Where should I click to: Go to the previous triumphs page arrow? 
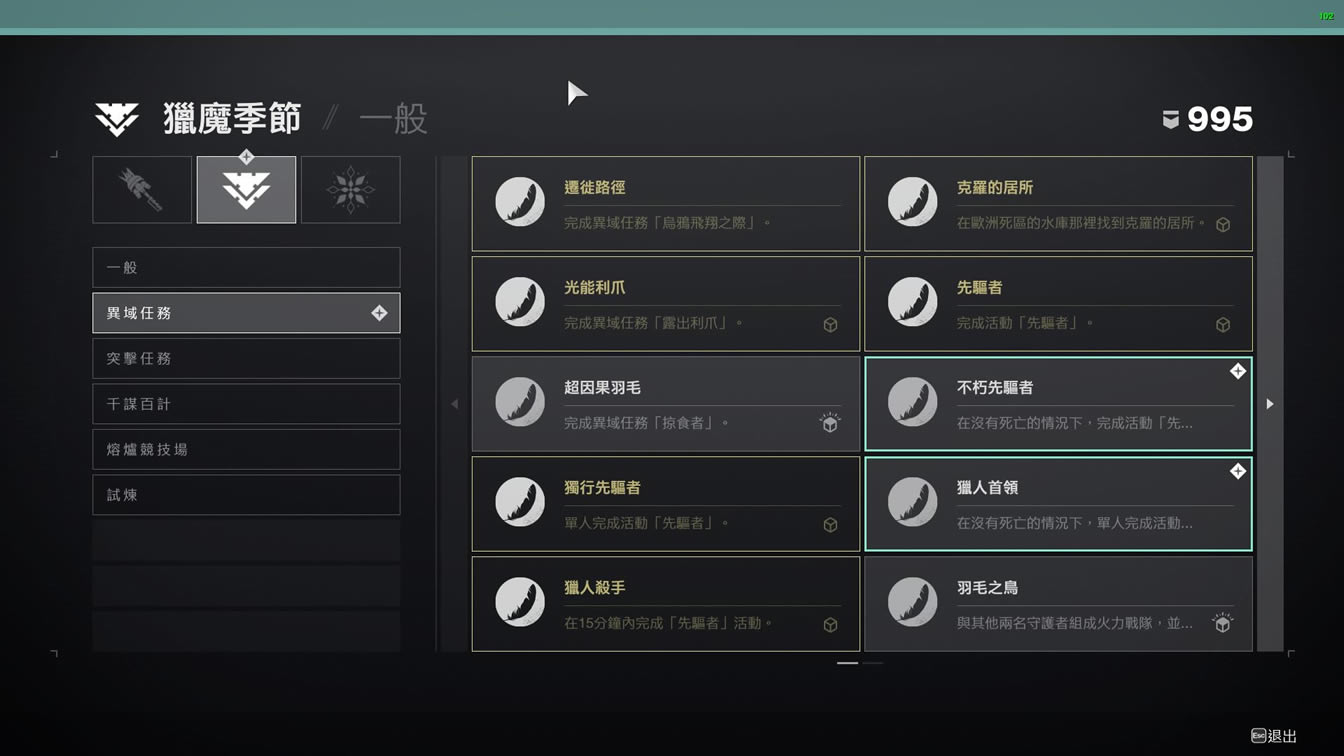click(455, 404)
